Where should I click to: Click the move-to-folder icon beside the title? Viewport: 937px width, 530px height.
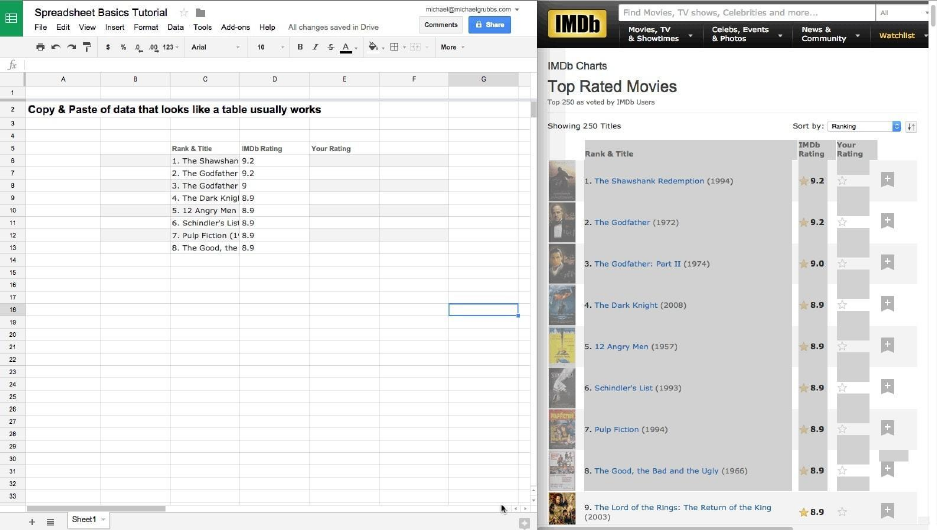click(201, 13)
